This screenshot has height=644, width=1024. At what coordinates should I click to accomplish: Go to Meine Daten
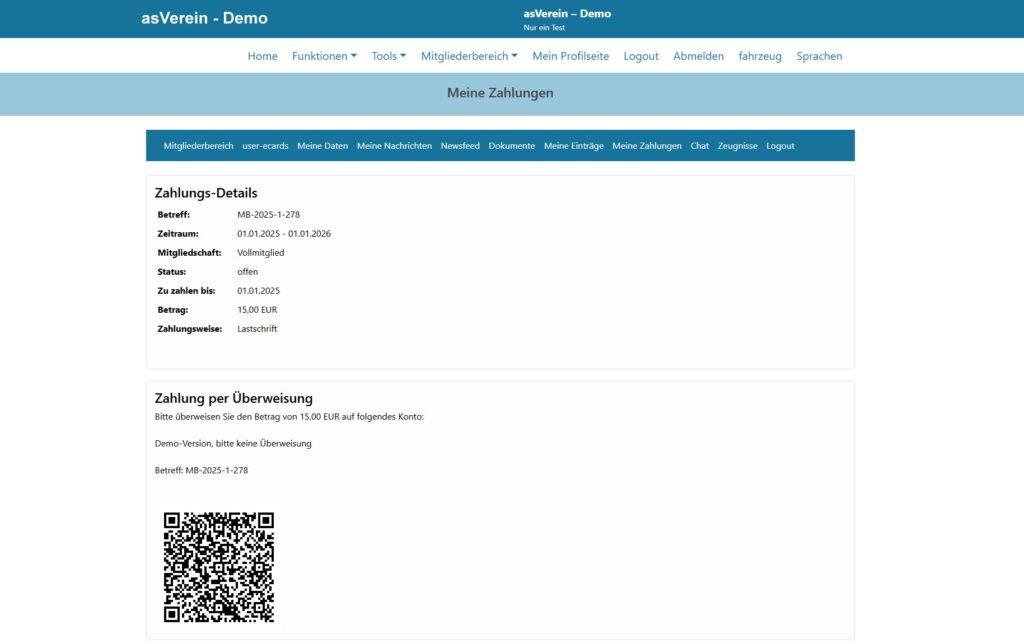(323, 146)
